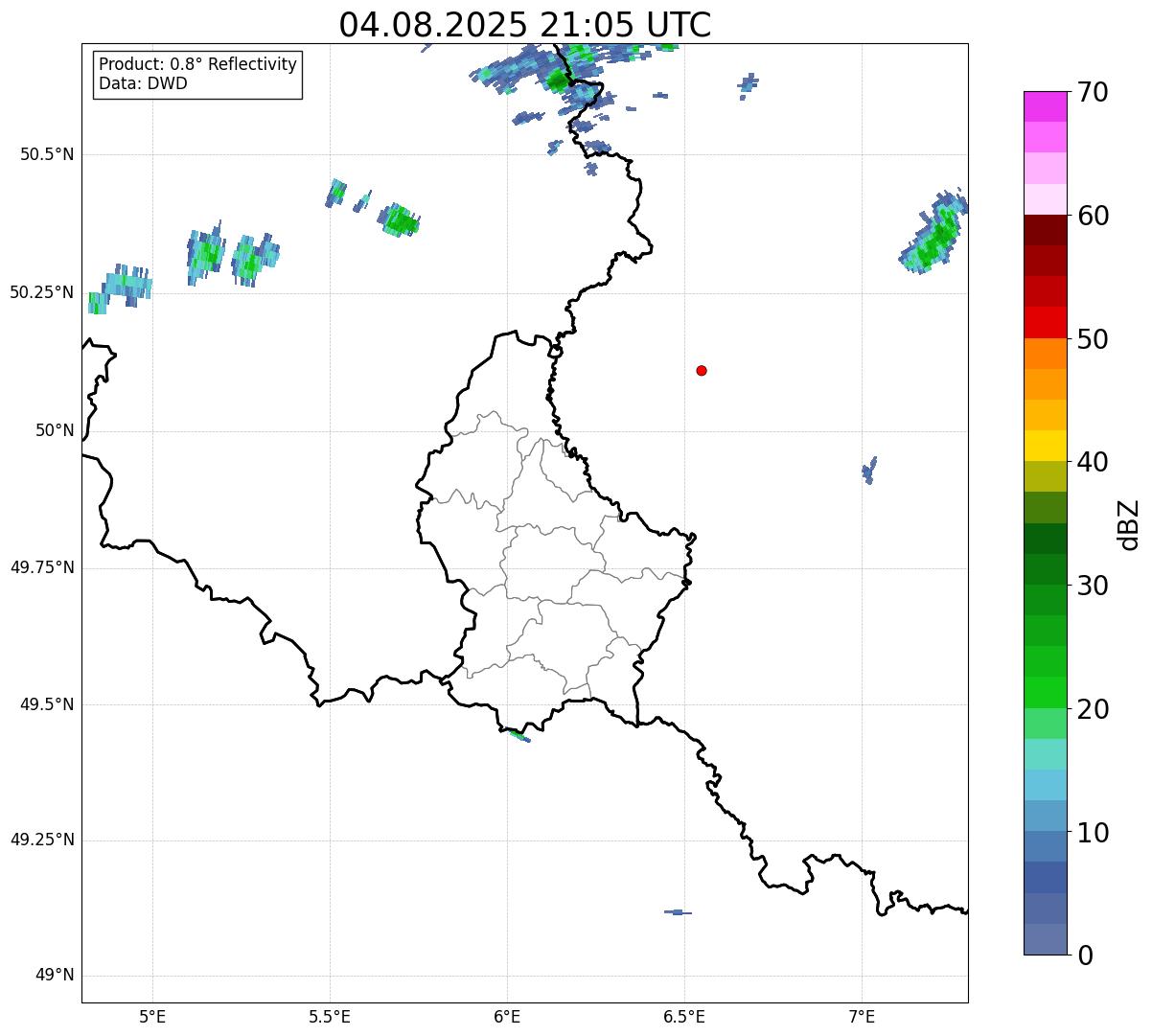Image resolution: width=1152 pixels, height=1036 pixels.
Task: Click the 49.5°N latitude label
Action: (x=47, y=704)
